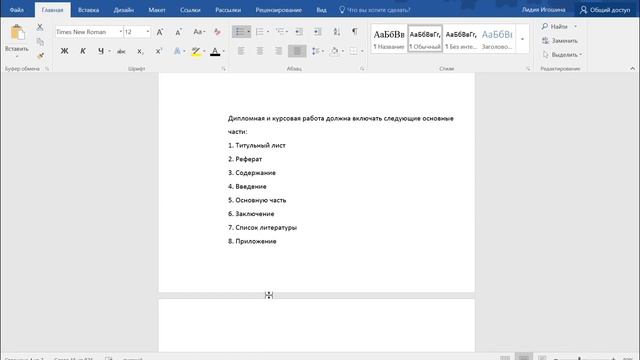Clear all formatting with the eraser icon
Screen dimensions: 640x360
pyautogui.click(x=217, y=32)
